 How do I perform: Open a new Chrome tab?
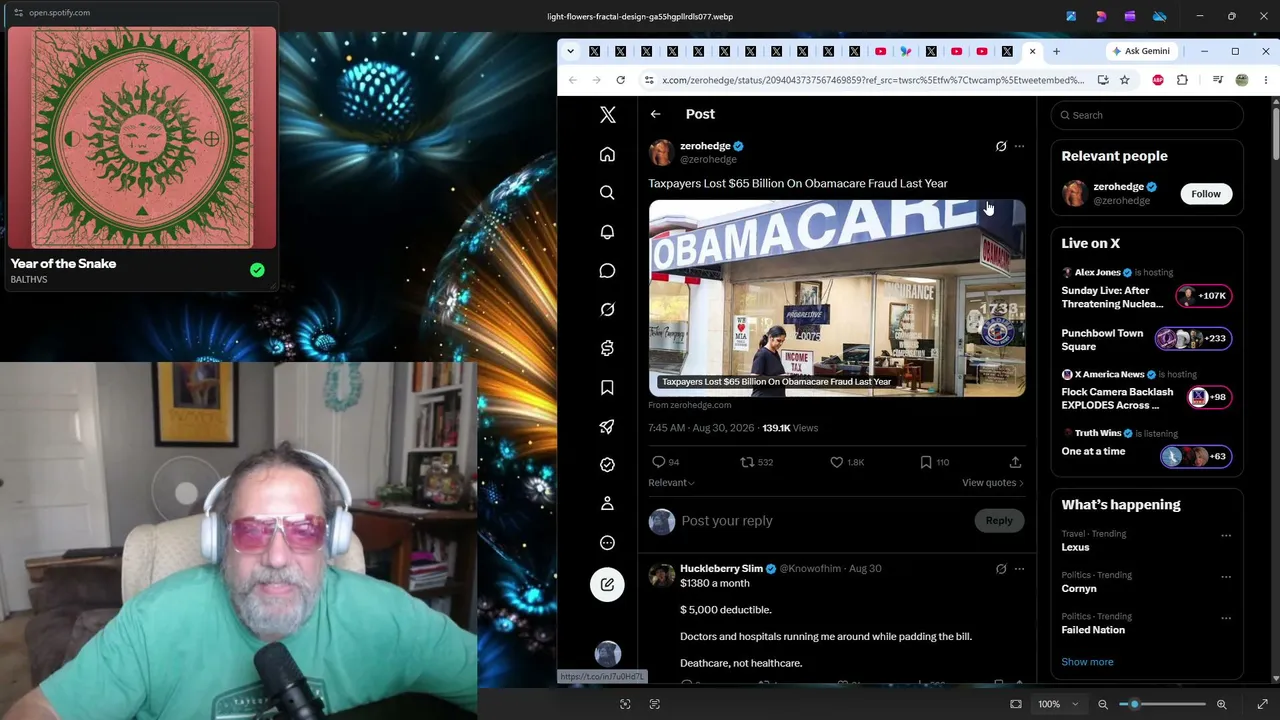1056,51
